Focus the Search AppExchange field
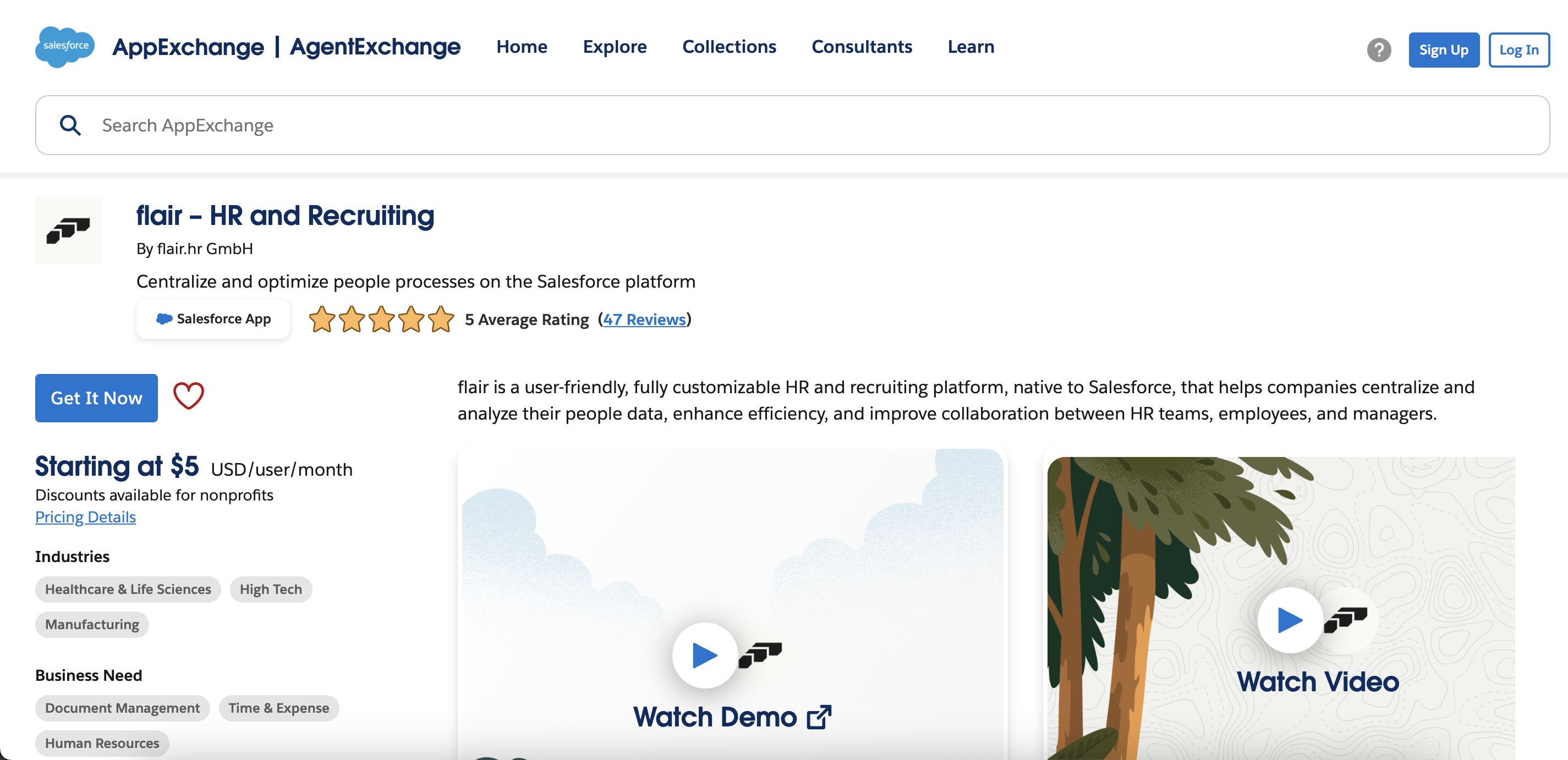This screenshot has height=760, width=1568. [791, 125]
